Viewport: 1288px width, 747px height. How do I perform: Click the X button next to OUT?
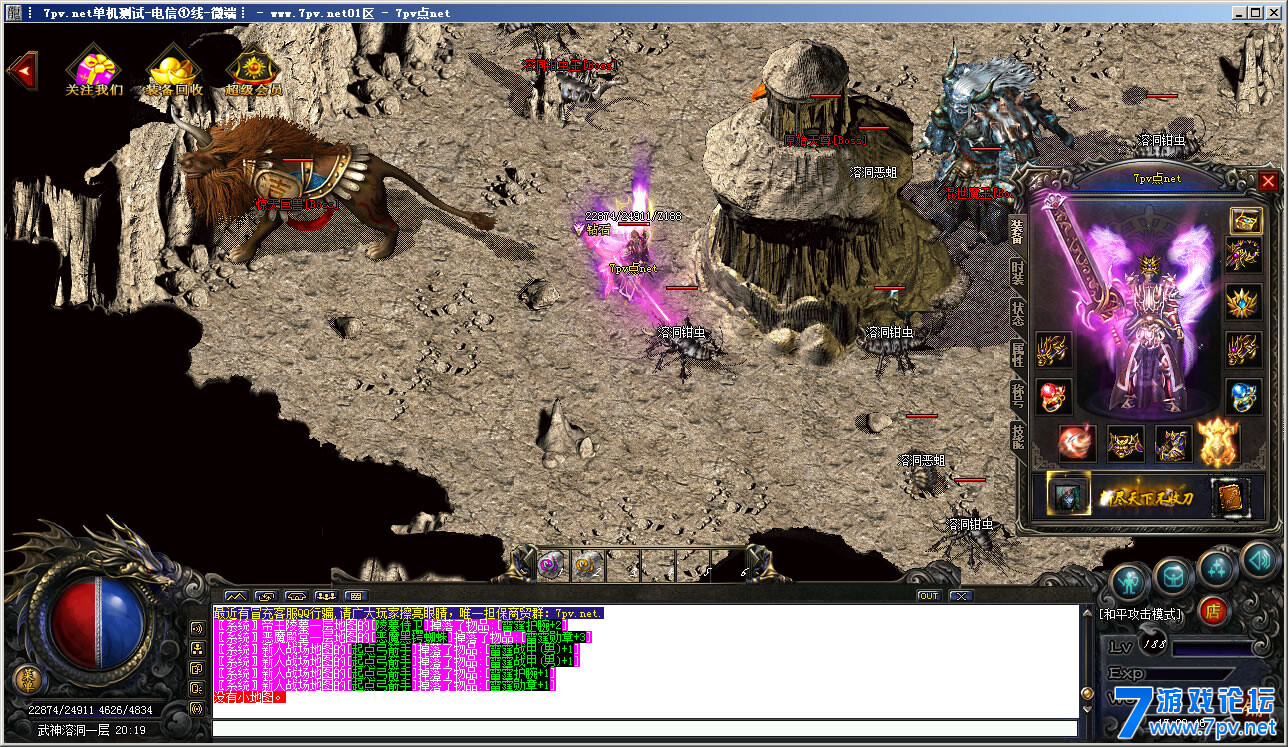tap(960, 596)
